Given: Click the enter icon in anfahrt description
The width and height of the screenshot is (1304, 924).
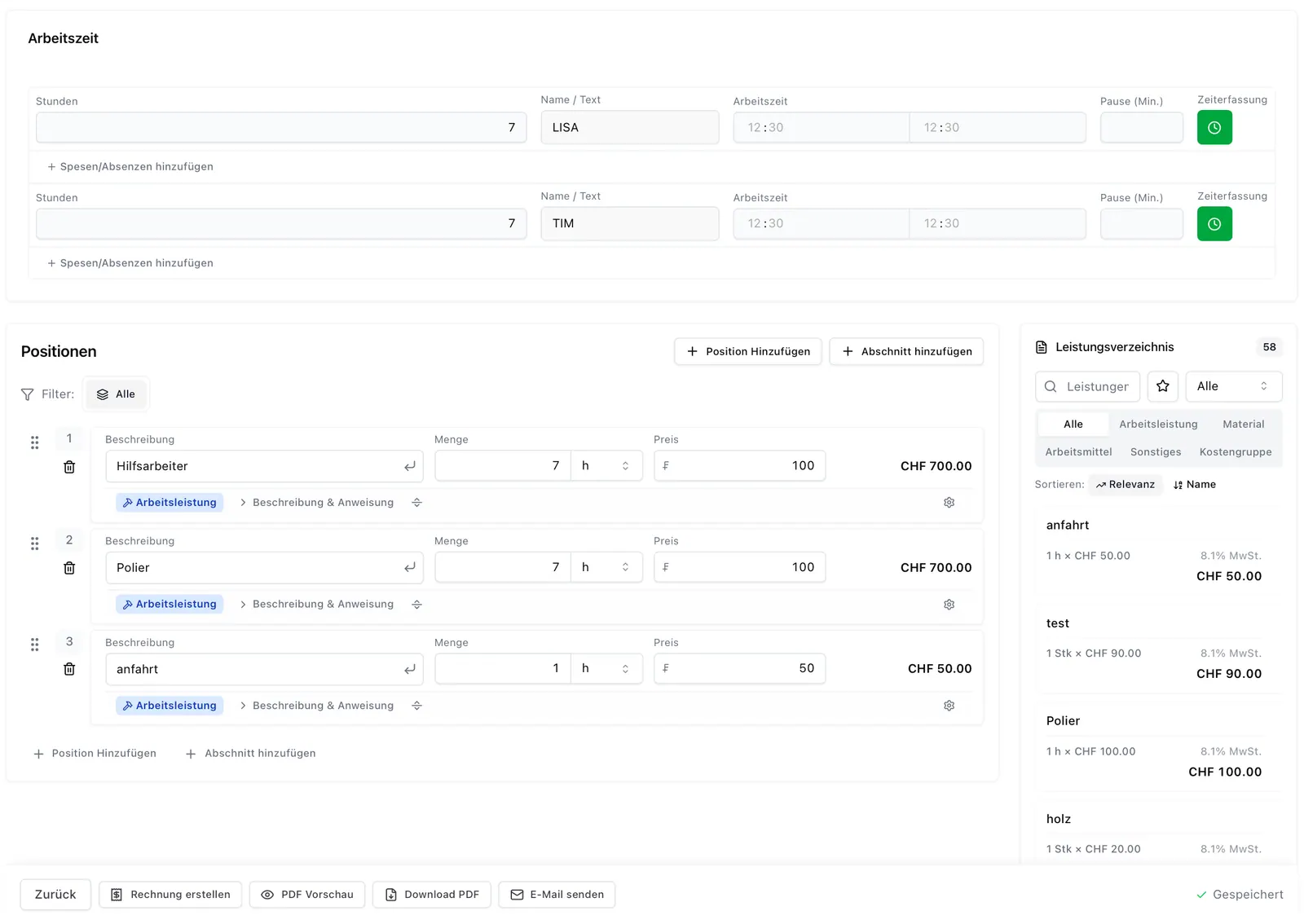Looking at the screenshot, I should pyautogui.click(x=410, y=669).
